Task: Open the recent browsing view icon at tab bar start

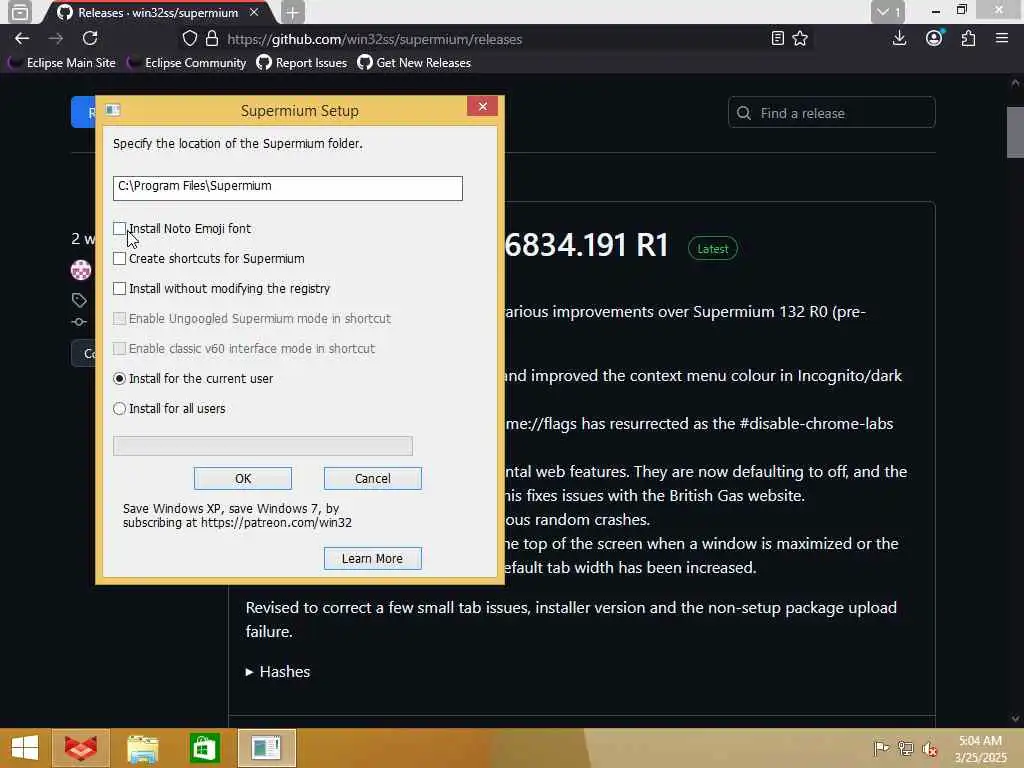Action: [x=20, y=12]
